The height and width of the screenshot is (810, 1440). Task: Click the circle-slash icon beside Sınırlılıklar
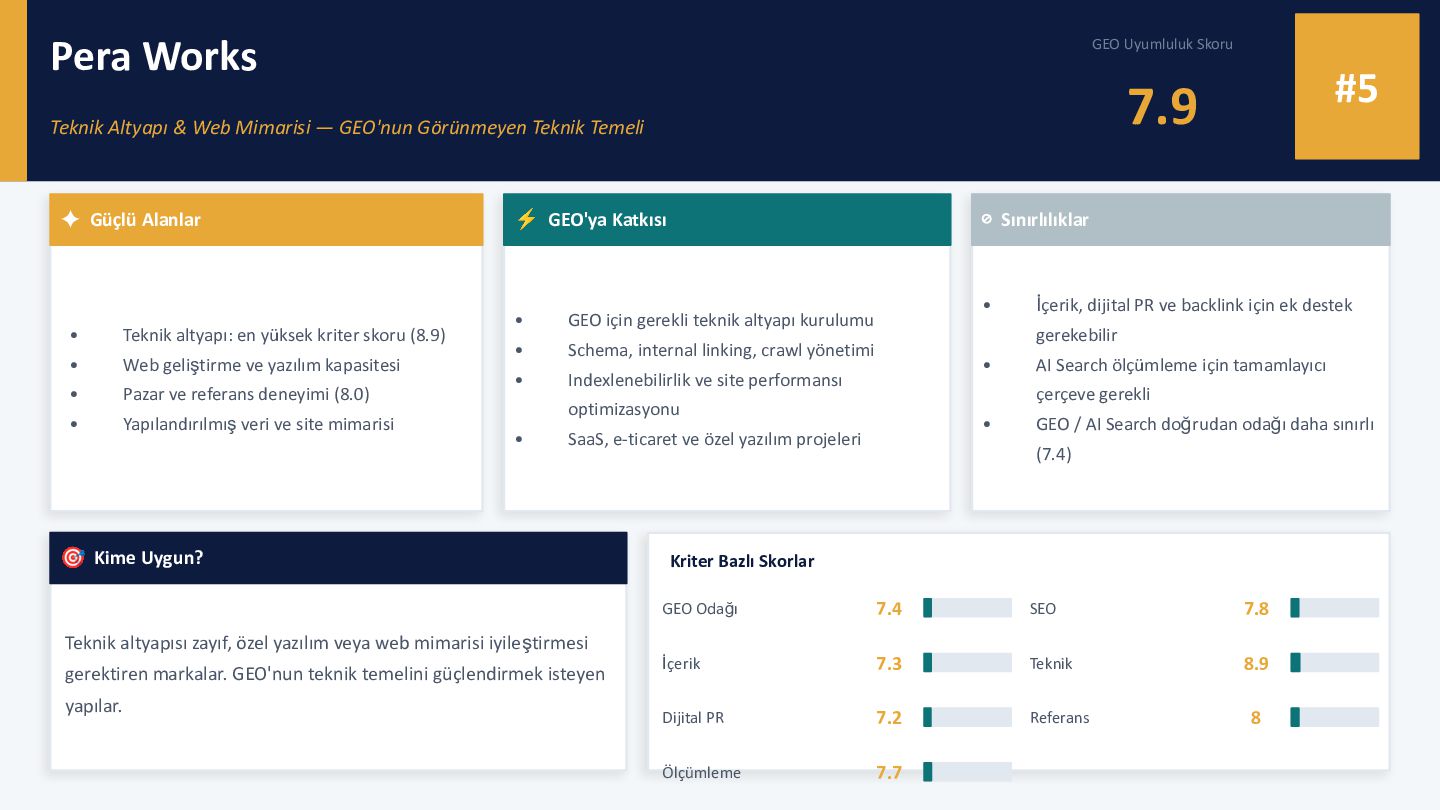(987, 219)
